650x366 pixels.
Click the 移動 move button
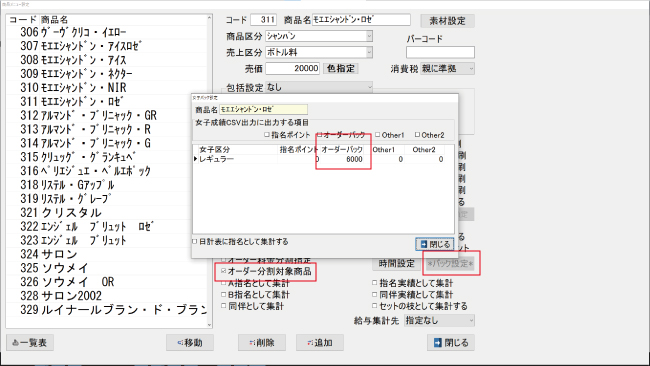190,343
